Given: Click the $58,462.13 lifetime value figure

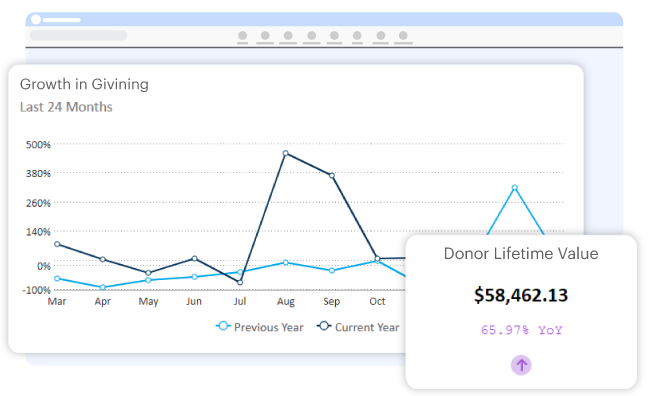Looking at the screenshot, I should click(521, 295).
